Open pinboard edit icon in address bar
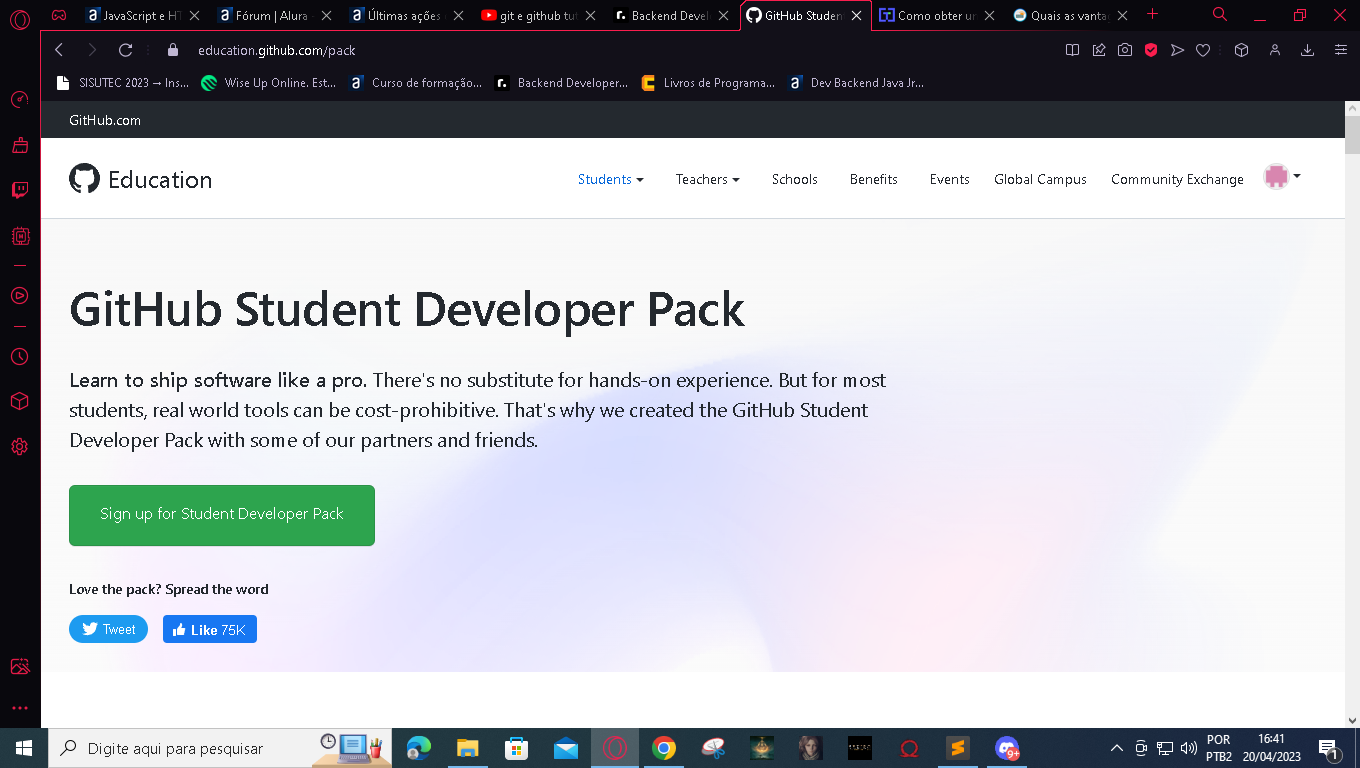 point(1099,50)
